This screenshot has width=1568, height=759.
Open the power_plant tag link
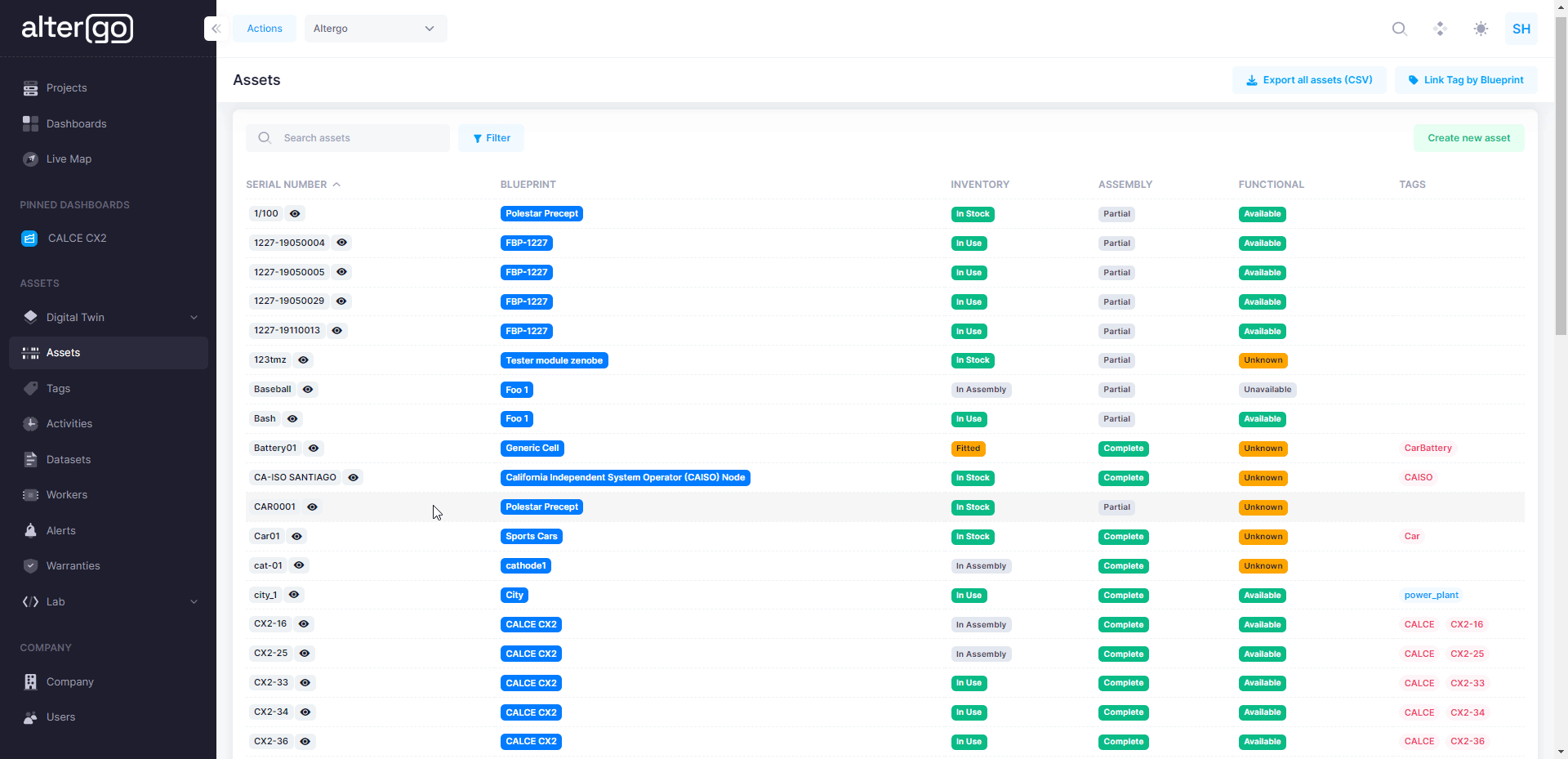click(x=1431, y=595)
